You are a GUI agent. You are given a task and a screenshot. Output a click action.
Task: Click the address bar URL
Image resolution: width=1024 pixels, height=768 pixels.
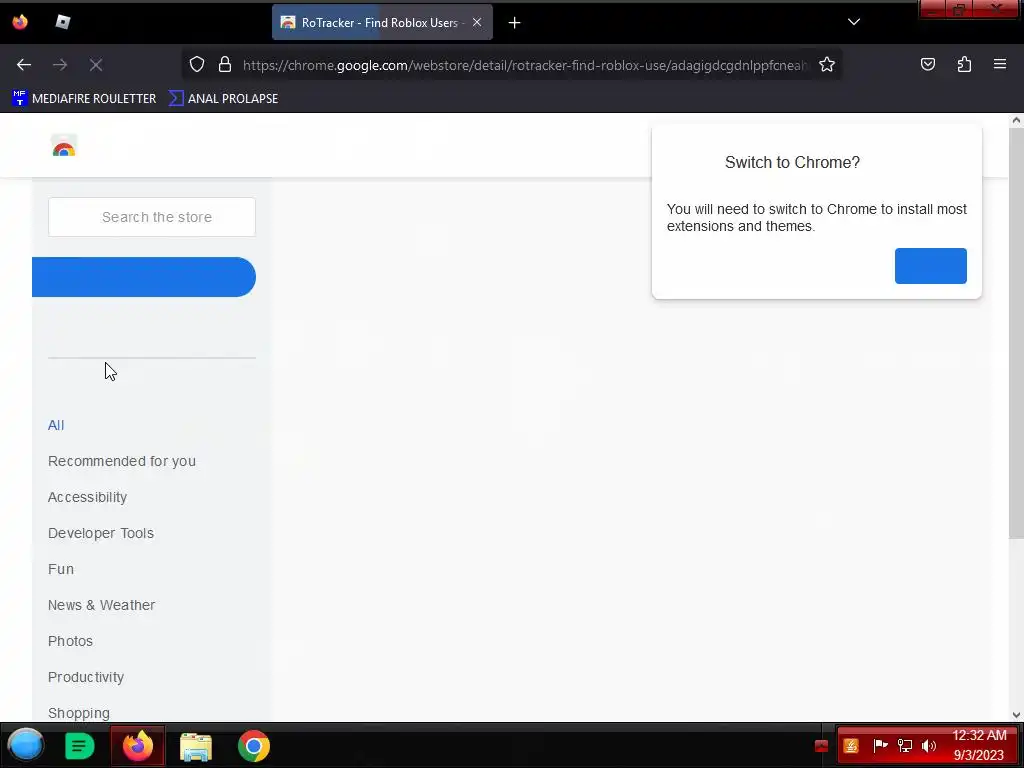[524, 65]
